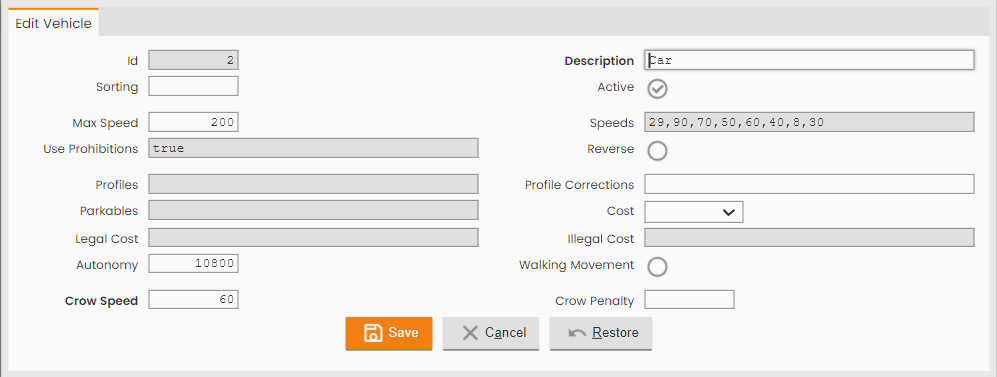
Task: Click the Illegal Cost field
Action: [x=809, y=238]
